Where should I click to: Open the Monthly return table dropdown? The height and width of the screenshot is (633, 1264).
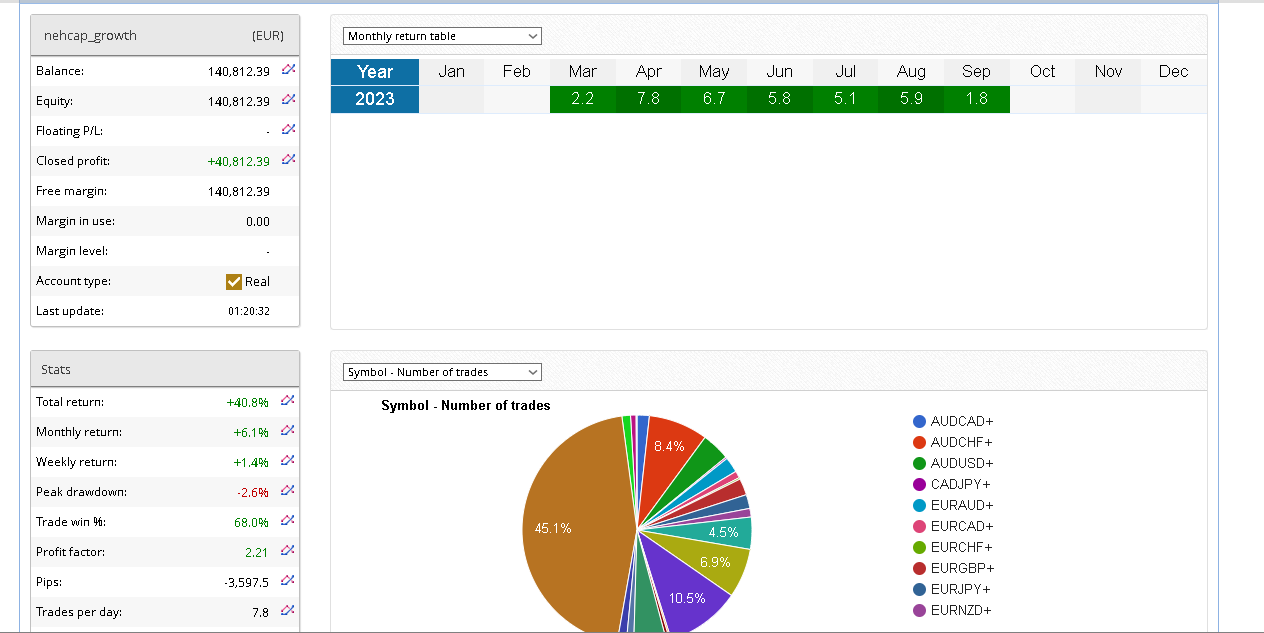tap(442, 36)
